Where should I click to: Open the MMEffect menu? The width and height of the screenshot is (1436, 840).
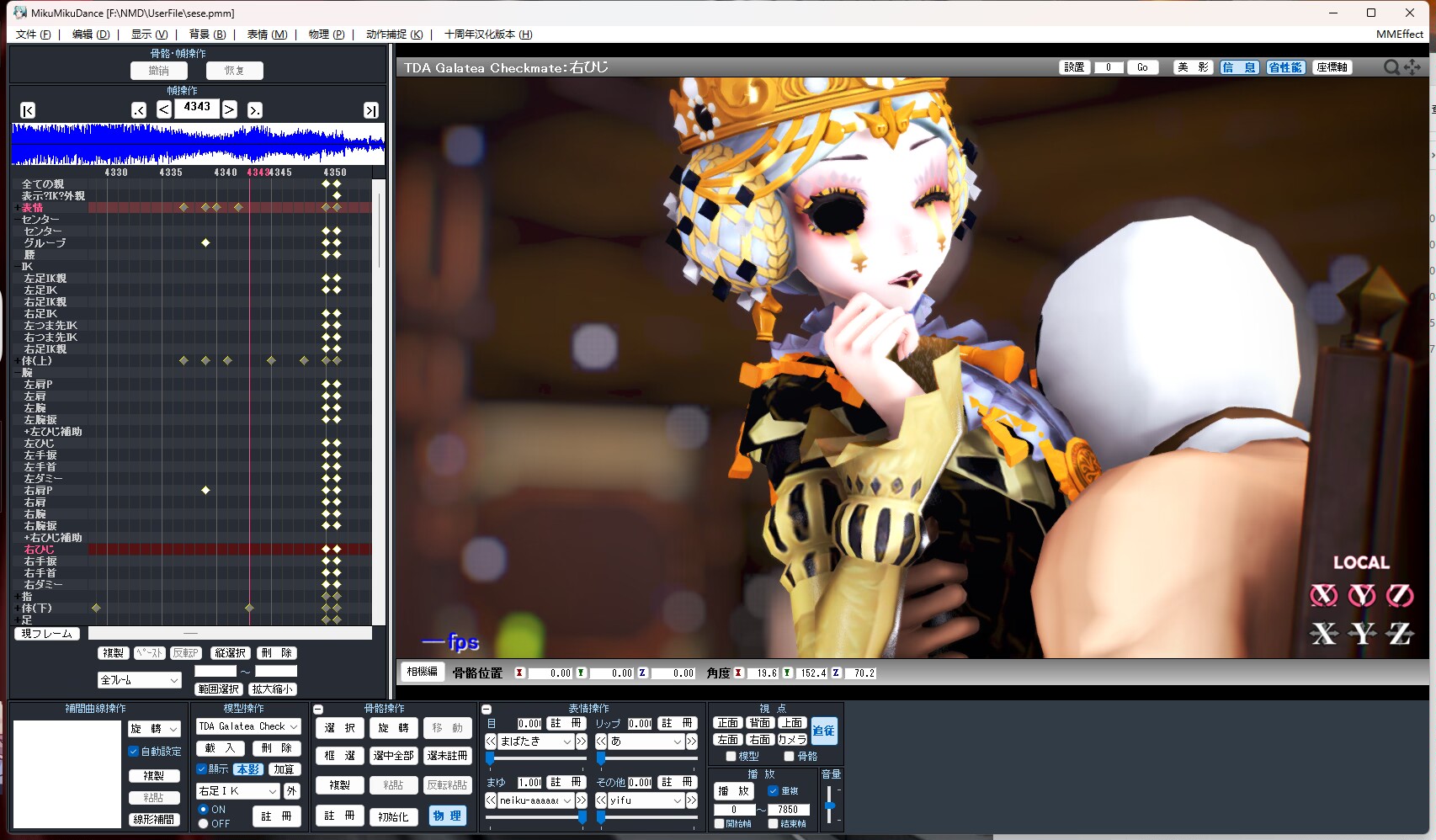pos(1400,35)
